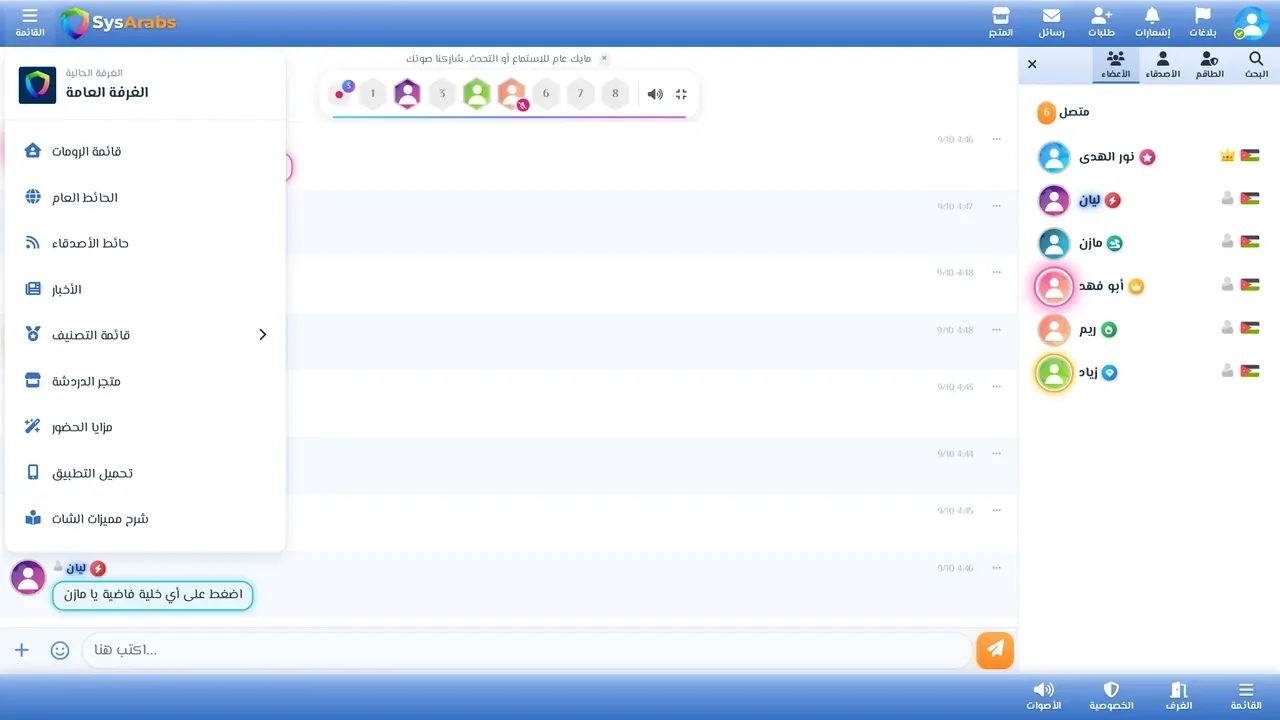Open قائمة الرومات rooms list
Screen dimensions: 1280x720
click(x=145, y=151)
